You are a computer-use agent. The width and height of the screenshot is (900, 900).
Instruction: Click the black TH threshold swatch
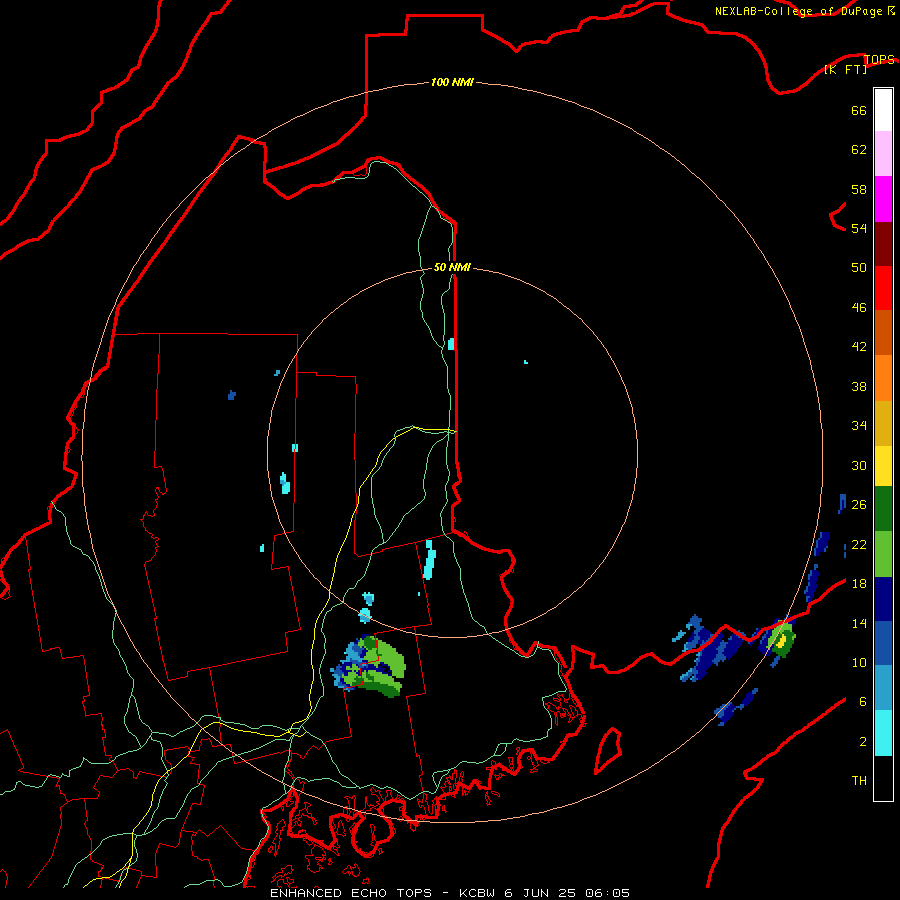[x=883, y=778]
